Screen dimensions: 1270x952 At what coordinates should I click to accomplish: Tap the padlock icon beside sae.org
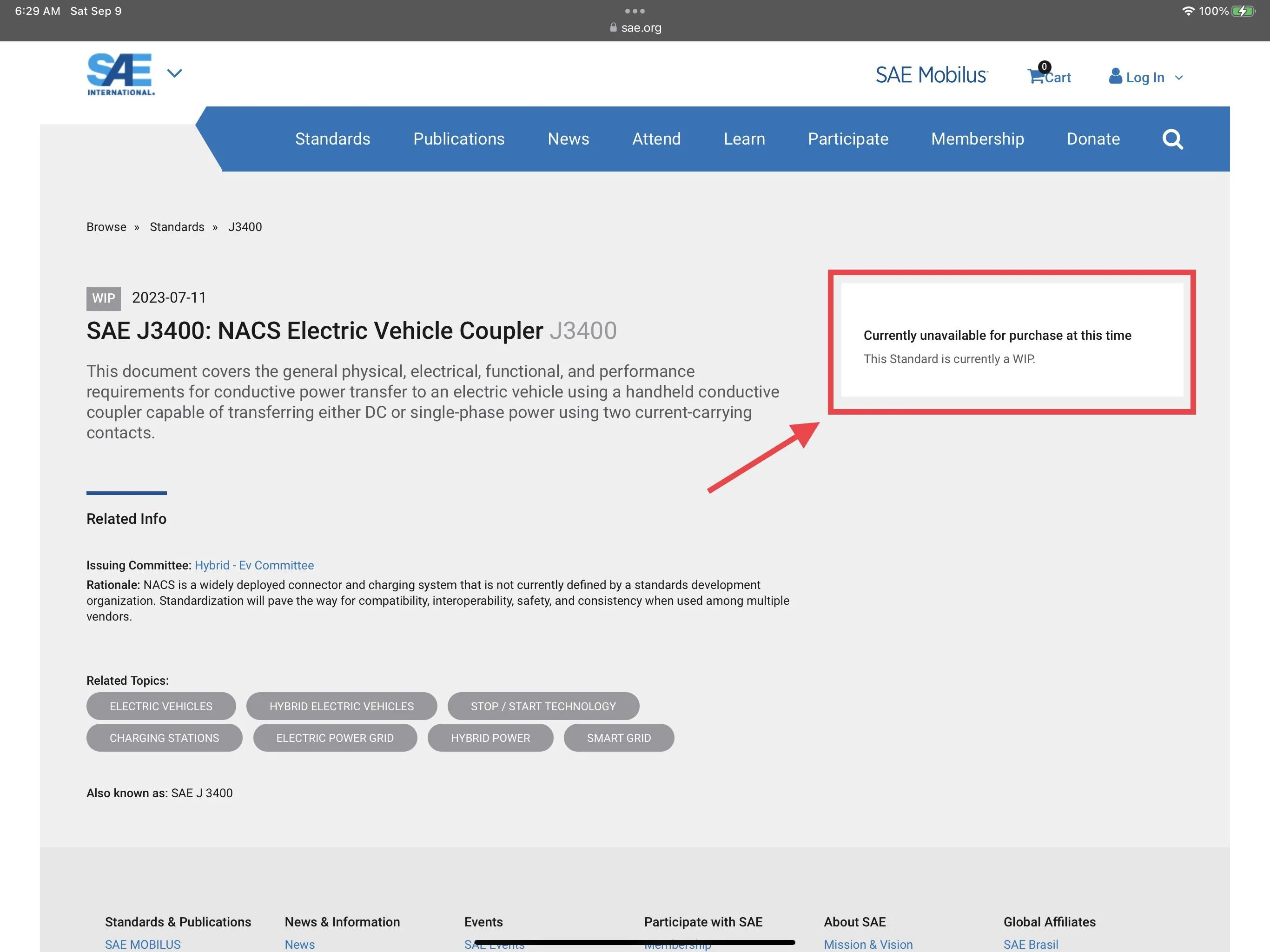pyautogui.click(x=613, y=27)
